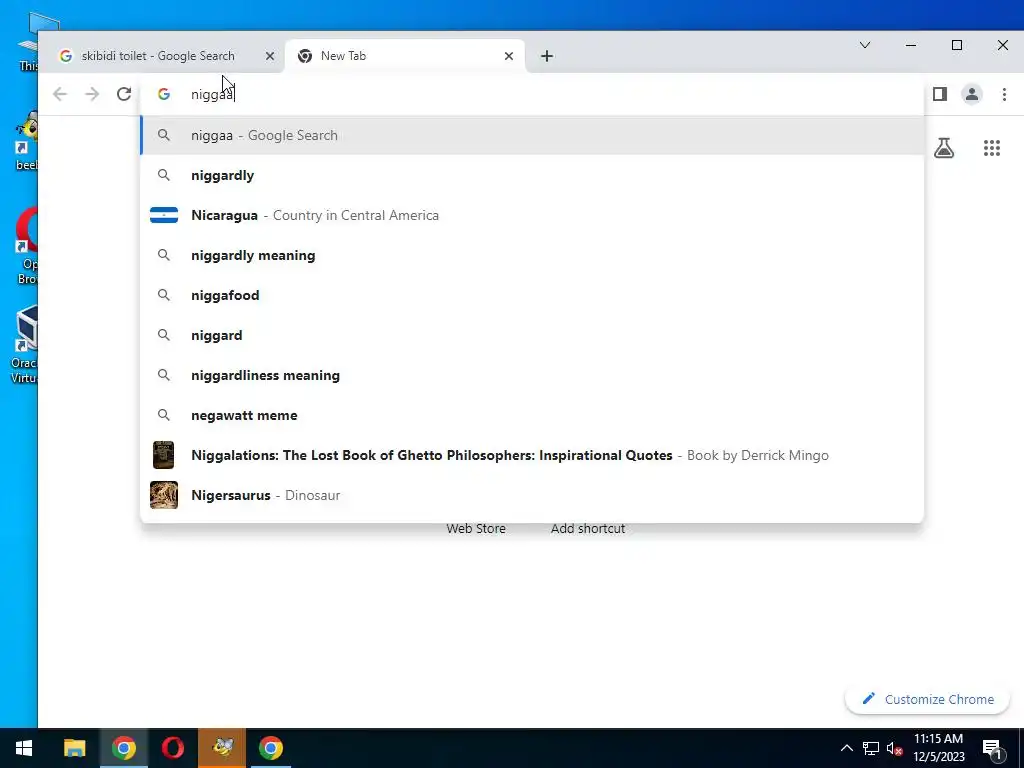Close the New Tab tab
This screenshot has height=768, width=1024.
(x=509, y=56)
